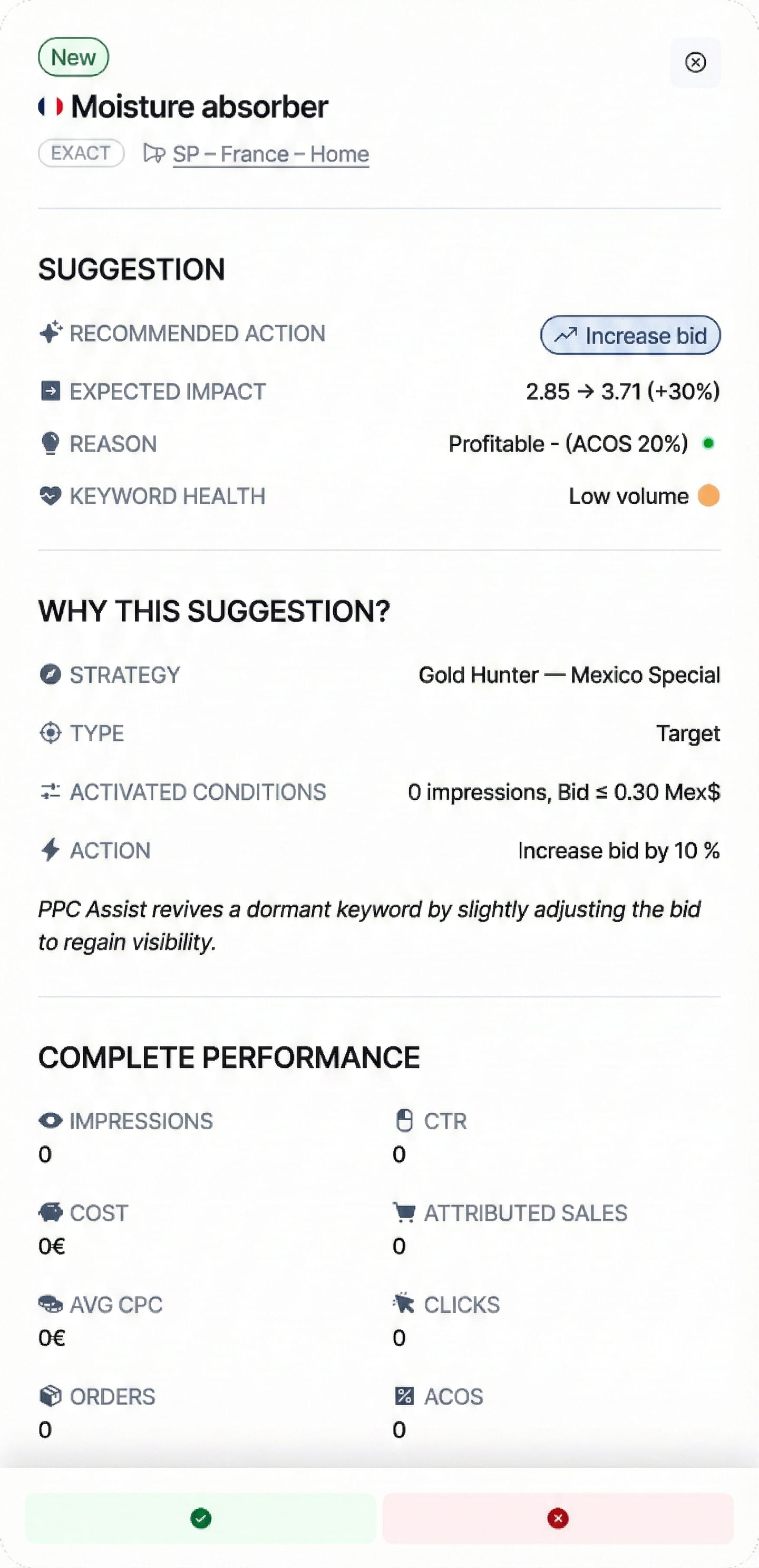This screenshot has height=1568, width=759.
Task: Click the Increase bid action badge
Action: click(630, 336)
